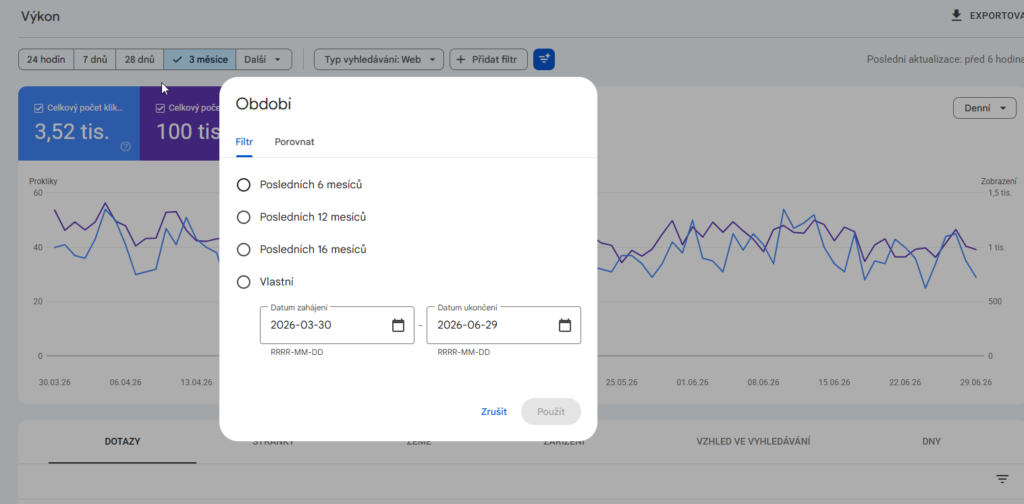Open Typ vyhledávání: Web dropdown
The width and height of the screenshot is (1024, 504).
coord(379,59)
